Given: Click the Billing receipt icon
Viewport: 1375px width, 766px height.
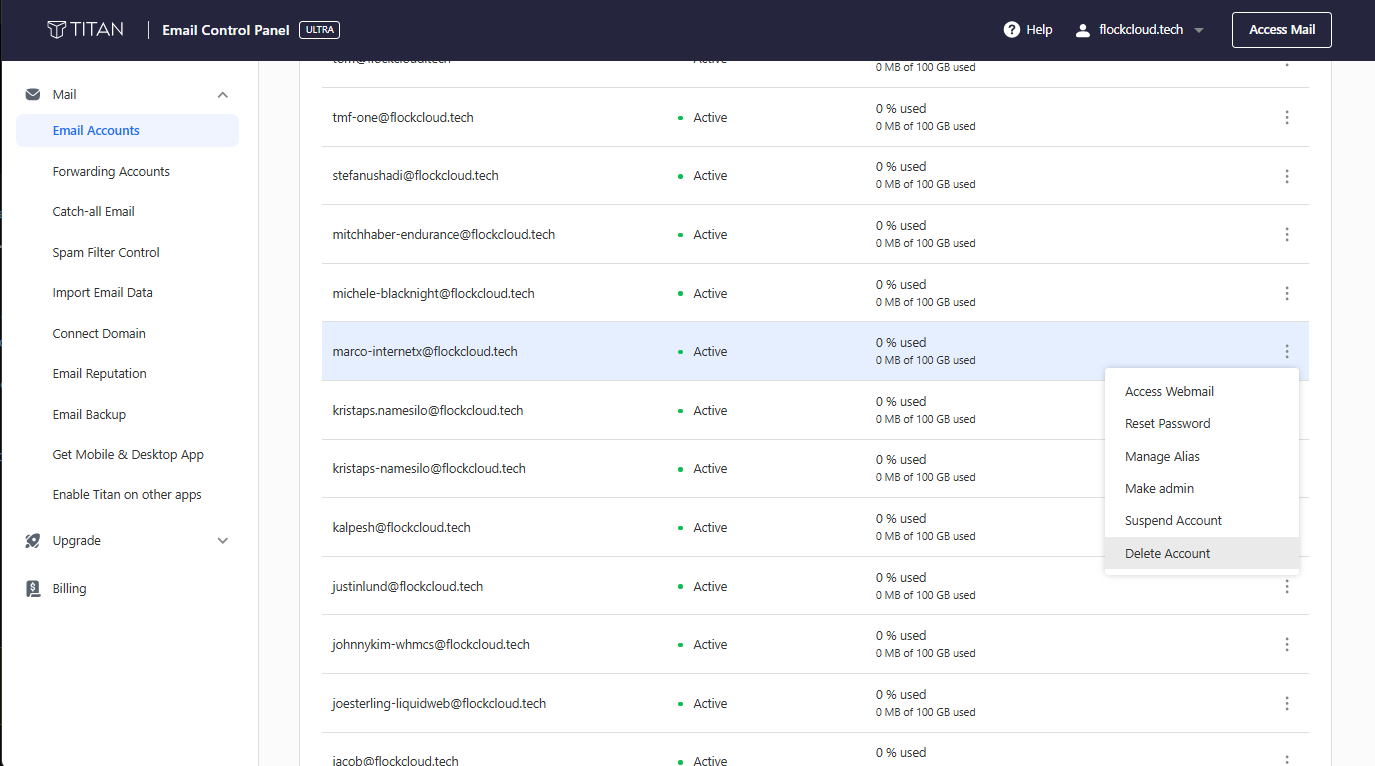Looking at the screenshot, I should (x=33, y=588).
